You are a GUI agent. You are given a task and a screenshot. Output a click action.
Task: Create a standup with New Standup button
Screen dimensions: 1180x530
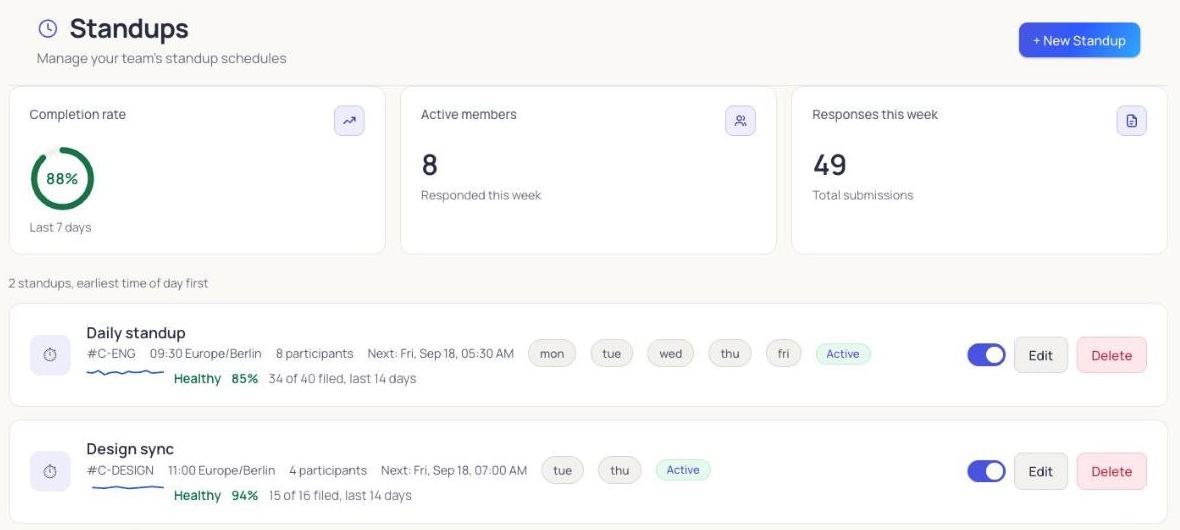click(1079, 41)
